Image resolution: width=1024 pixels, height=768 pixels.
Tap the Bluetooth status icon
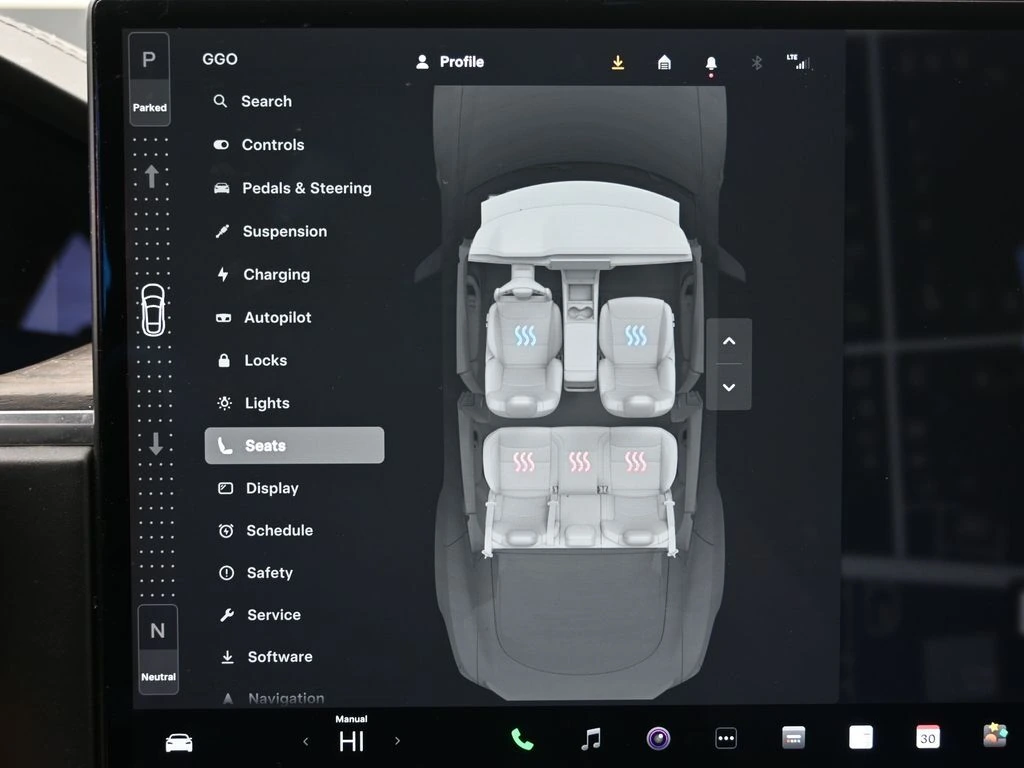tap(757, 63)
